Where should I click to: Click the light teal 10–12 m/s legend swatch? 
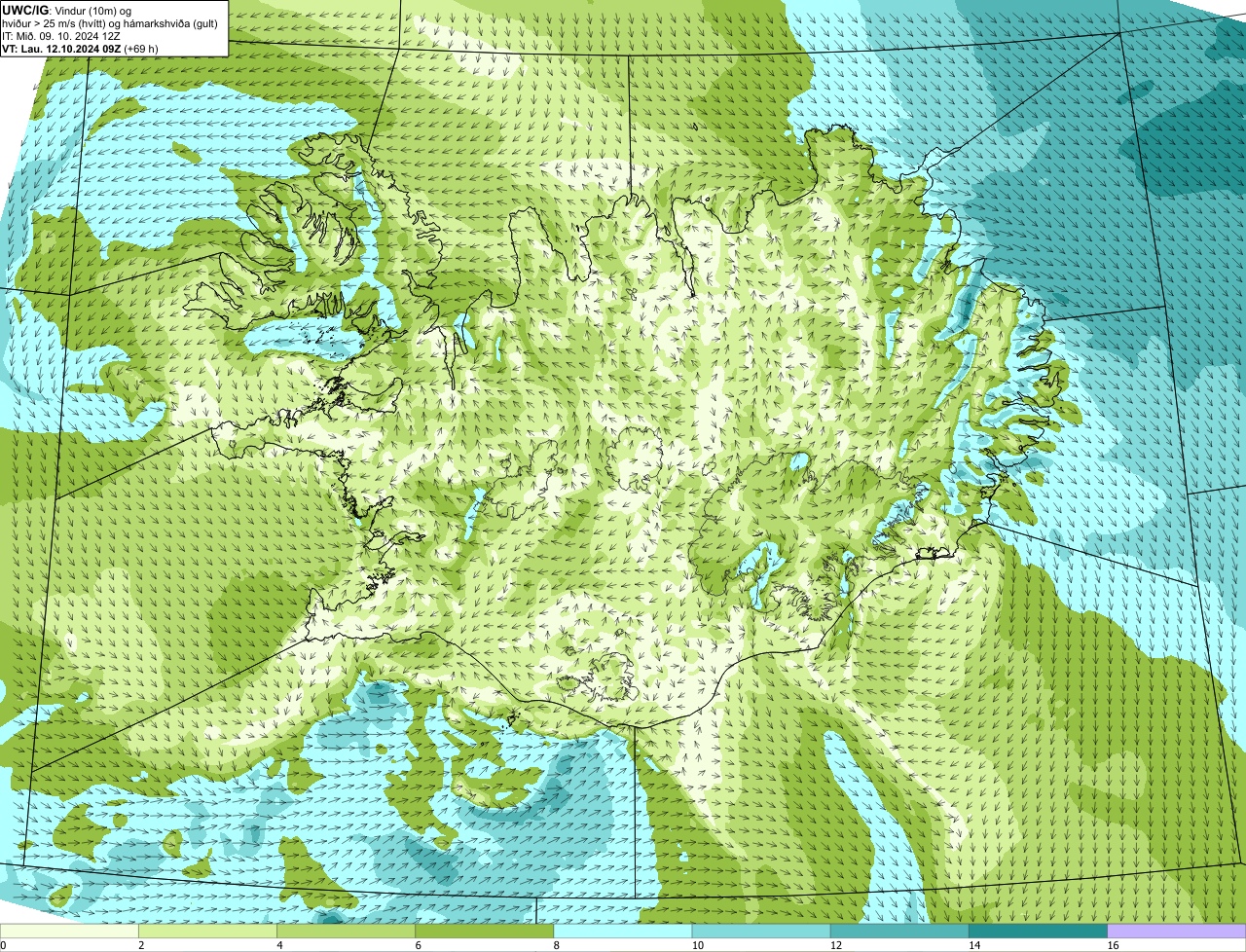coord(761,931)
